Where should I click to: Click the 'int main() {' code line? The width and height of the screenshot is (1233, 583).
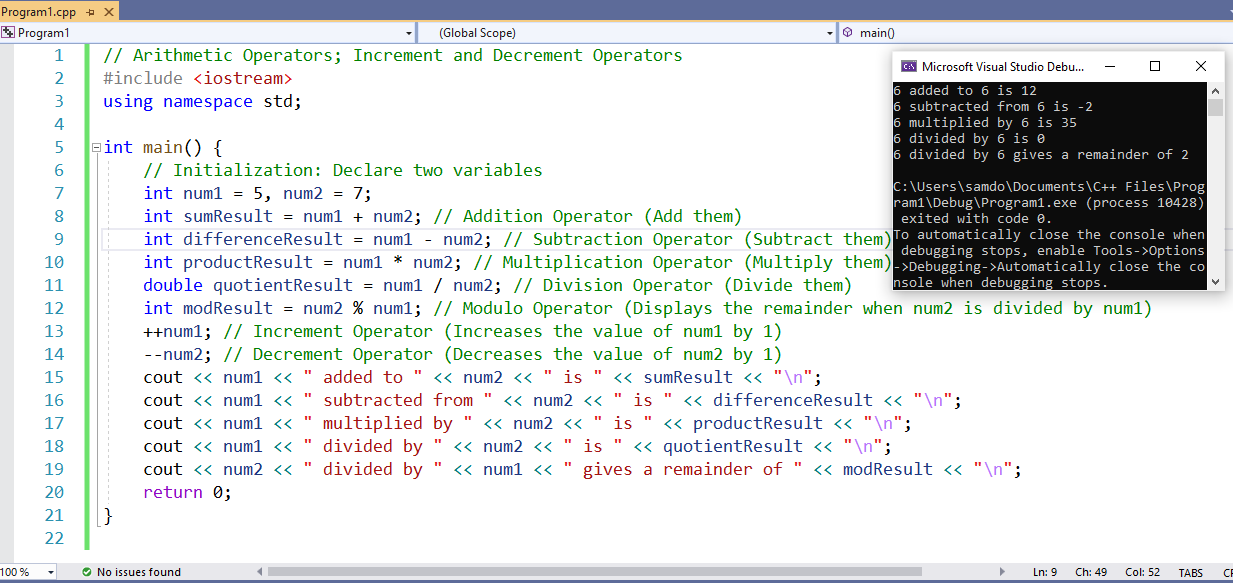(x=163, y=147)
